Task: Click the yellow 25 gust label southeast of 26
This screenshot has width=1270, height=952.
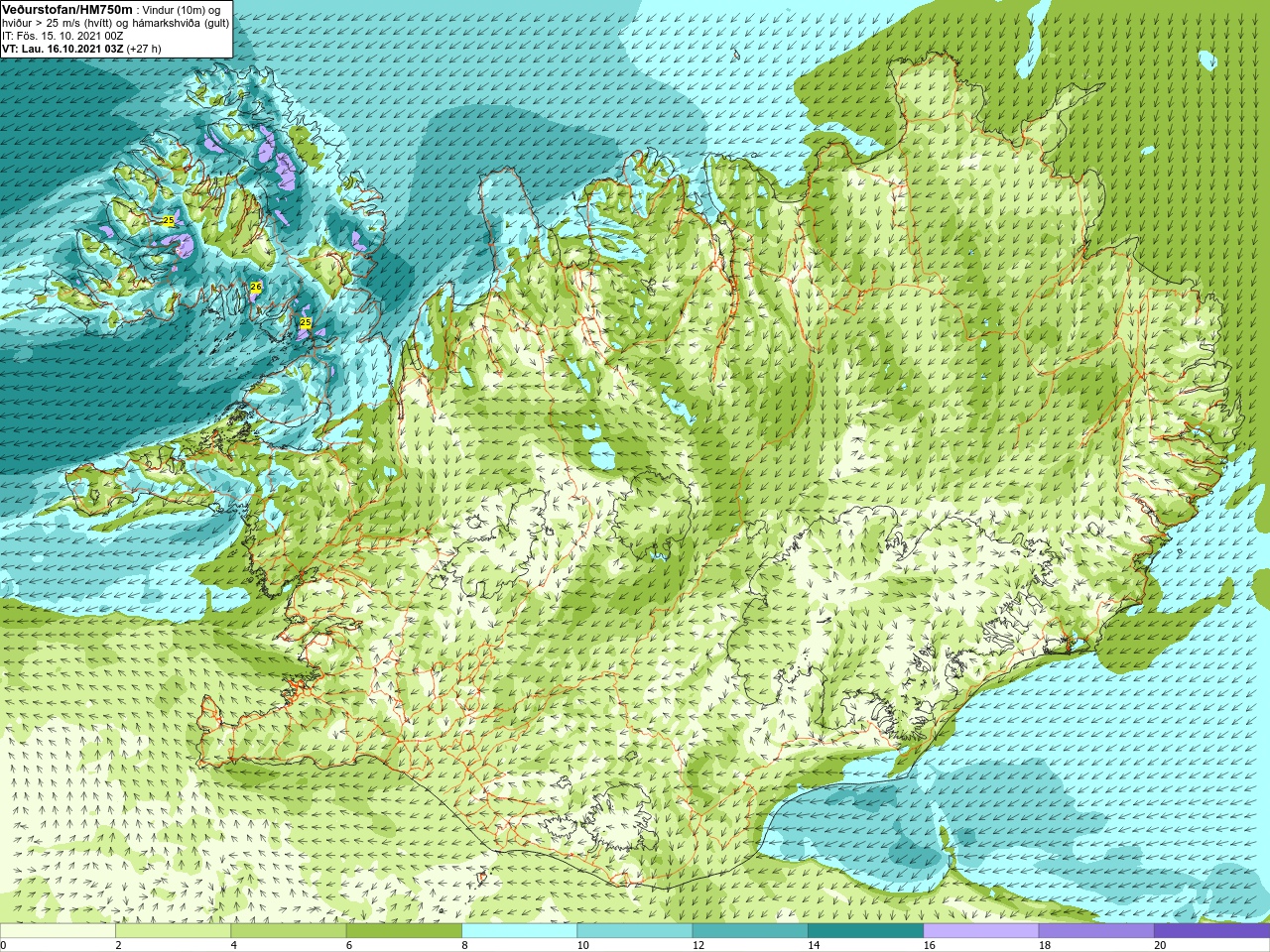Action: tap(306, 323)
